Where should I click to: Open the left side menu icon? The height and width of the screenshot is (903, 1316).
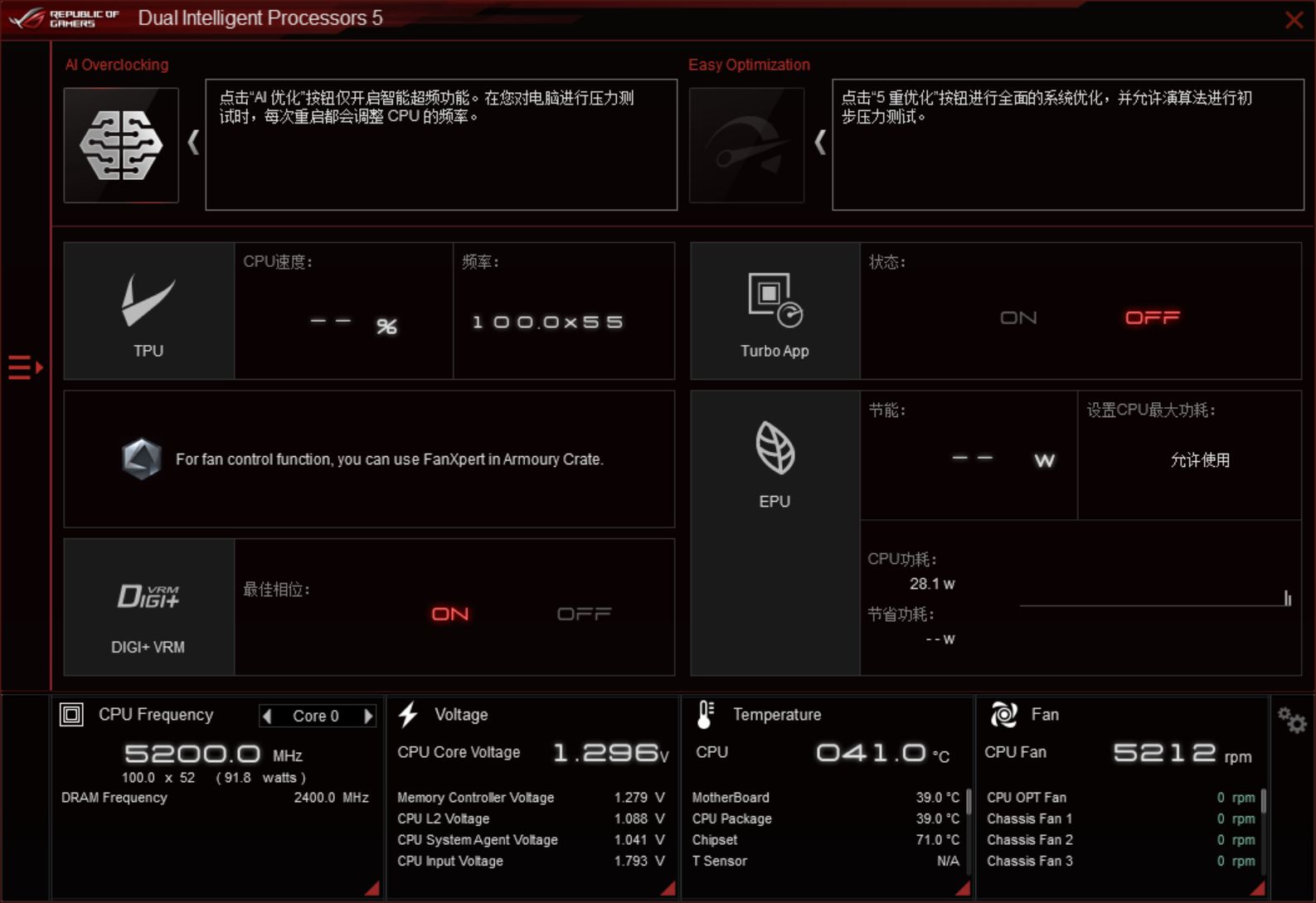coord(25,367)
